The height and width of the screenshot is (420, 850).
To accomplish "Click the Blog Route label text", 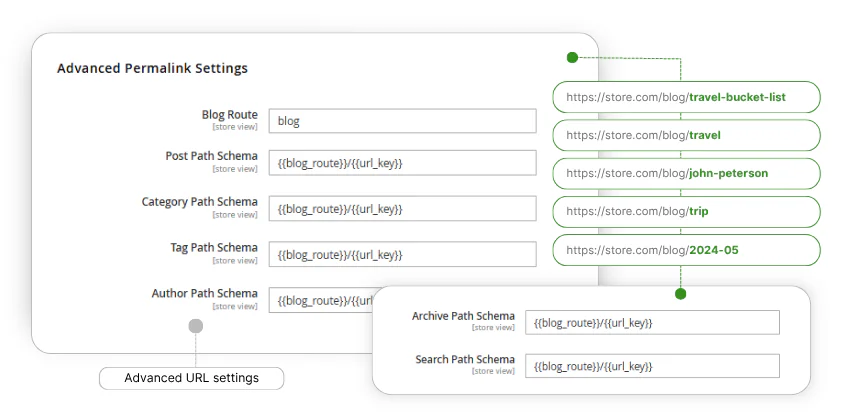I will [x=229, y=115].
